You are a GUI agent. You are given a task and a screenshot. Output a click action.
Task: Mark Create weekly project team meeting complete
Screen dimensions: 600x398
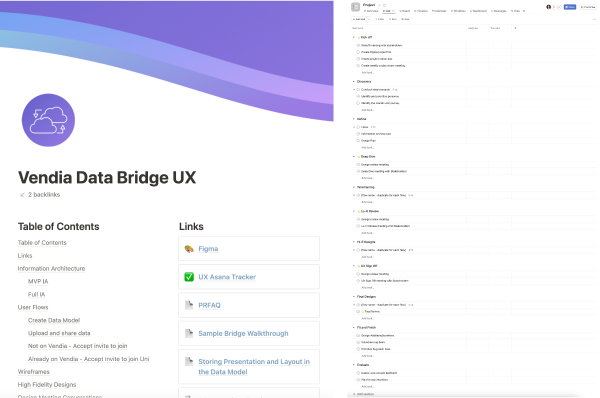click(358, 66)
